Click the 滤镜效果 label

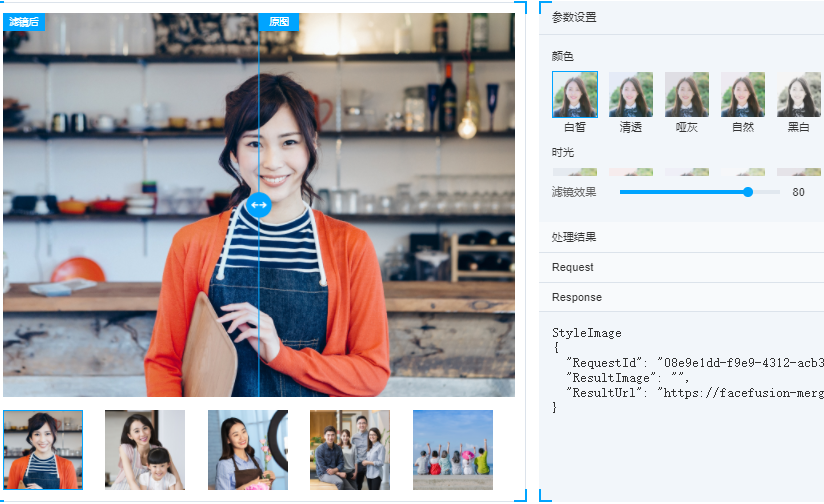574,192
